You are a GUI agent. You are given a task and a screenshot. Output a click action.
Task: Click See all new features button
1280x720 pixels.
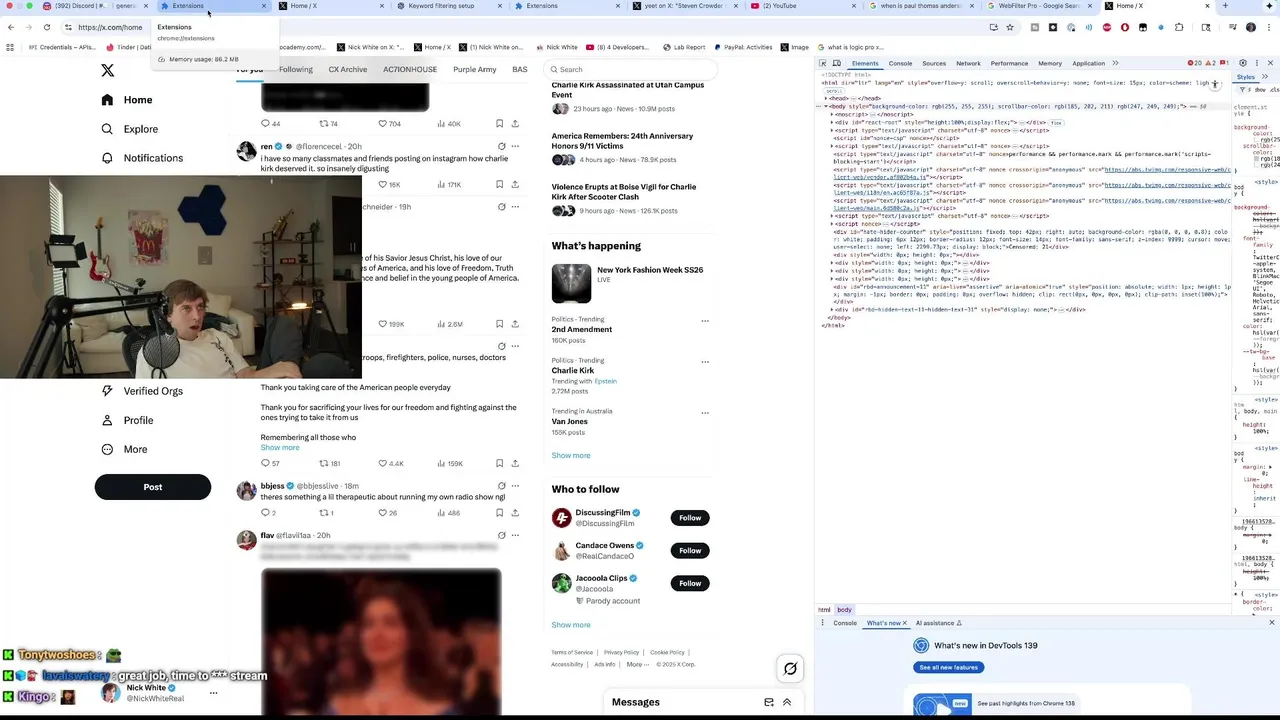(948, 667)
